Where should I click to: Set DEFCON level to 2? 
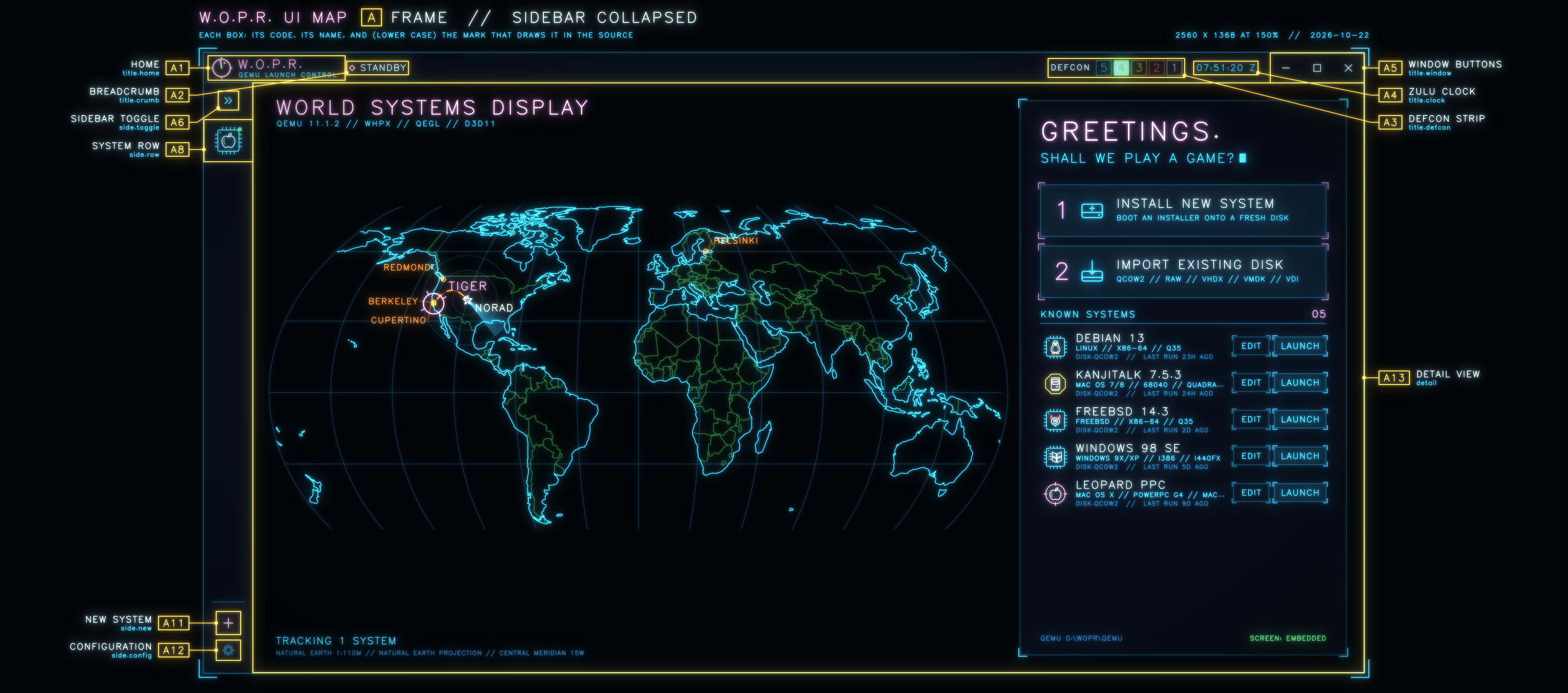coord(1157,67)
